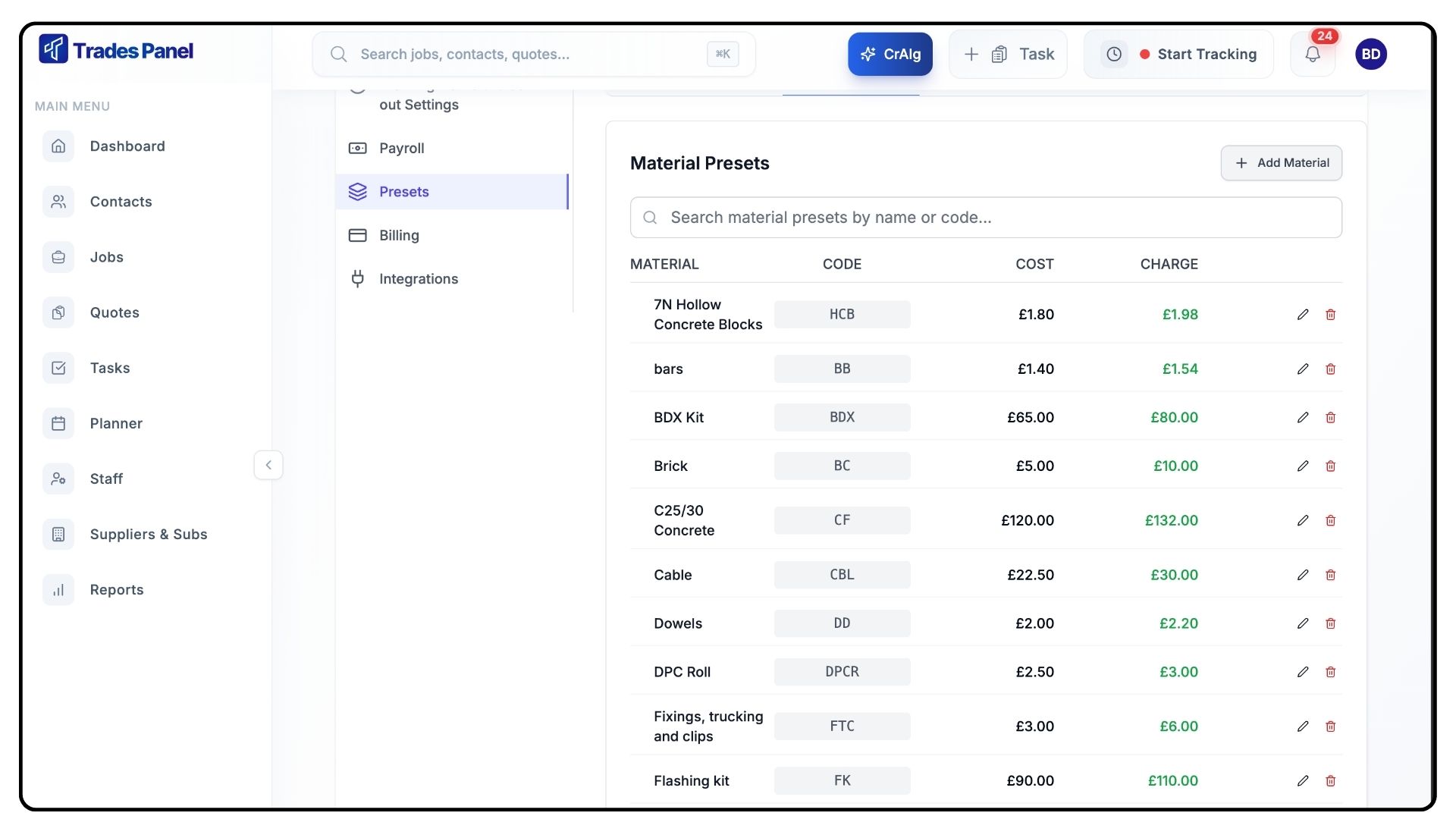This screenshot has height=819, width=1456.
Task: Edit the BDX Kit material preset
Action: coord(1303,417)
